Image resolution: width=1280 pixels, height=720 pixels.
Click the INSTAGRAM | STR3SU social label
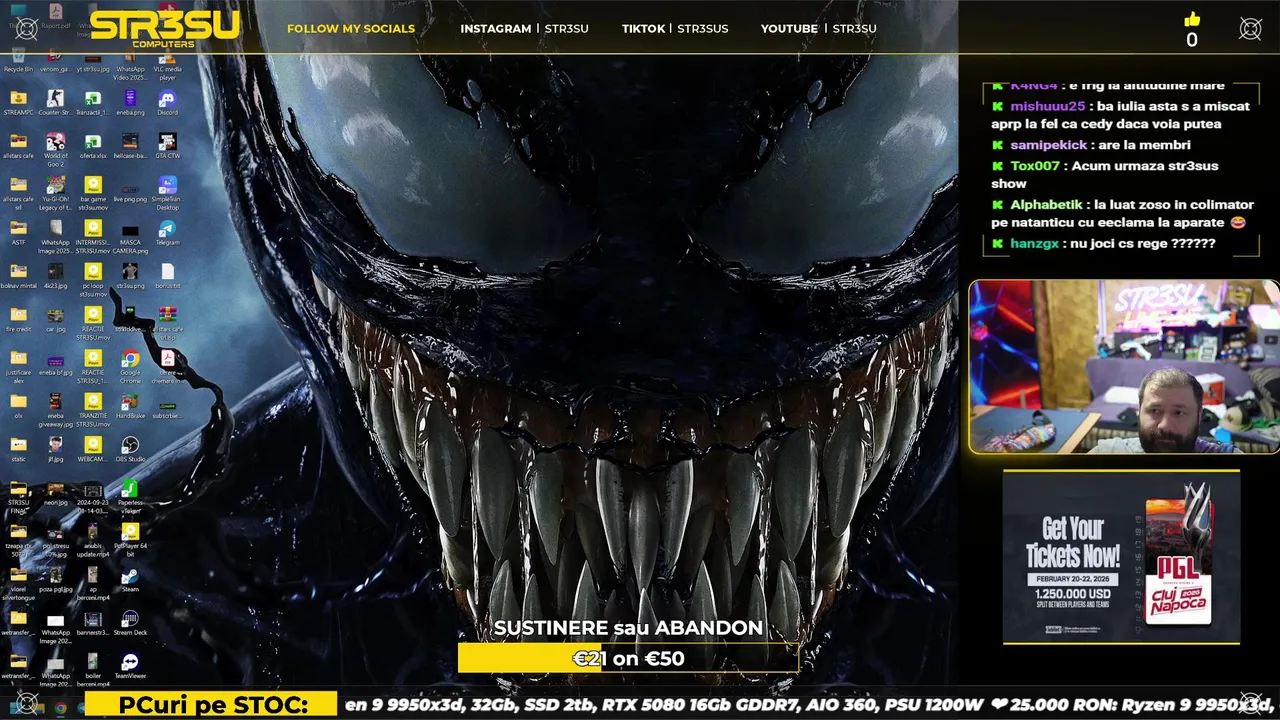(x=524, y=28)
